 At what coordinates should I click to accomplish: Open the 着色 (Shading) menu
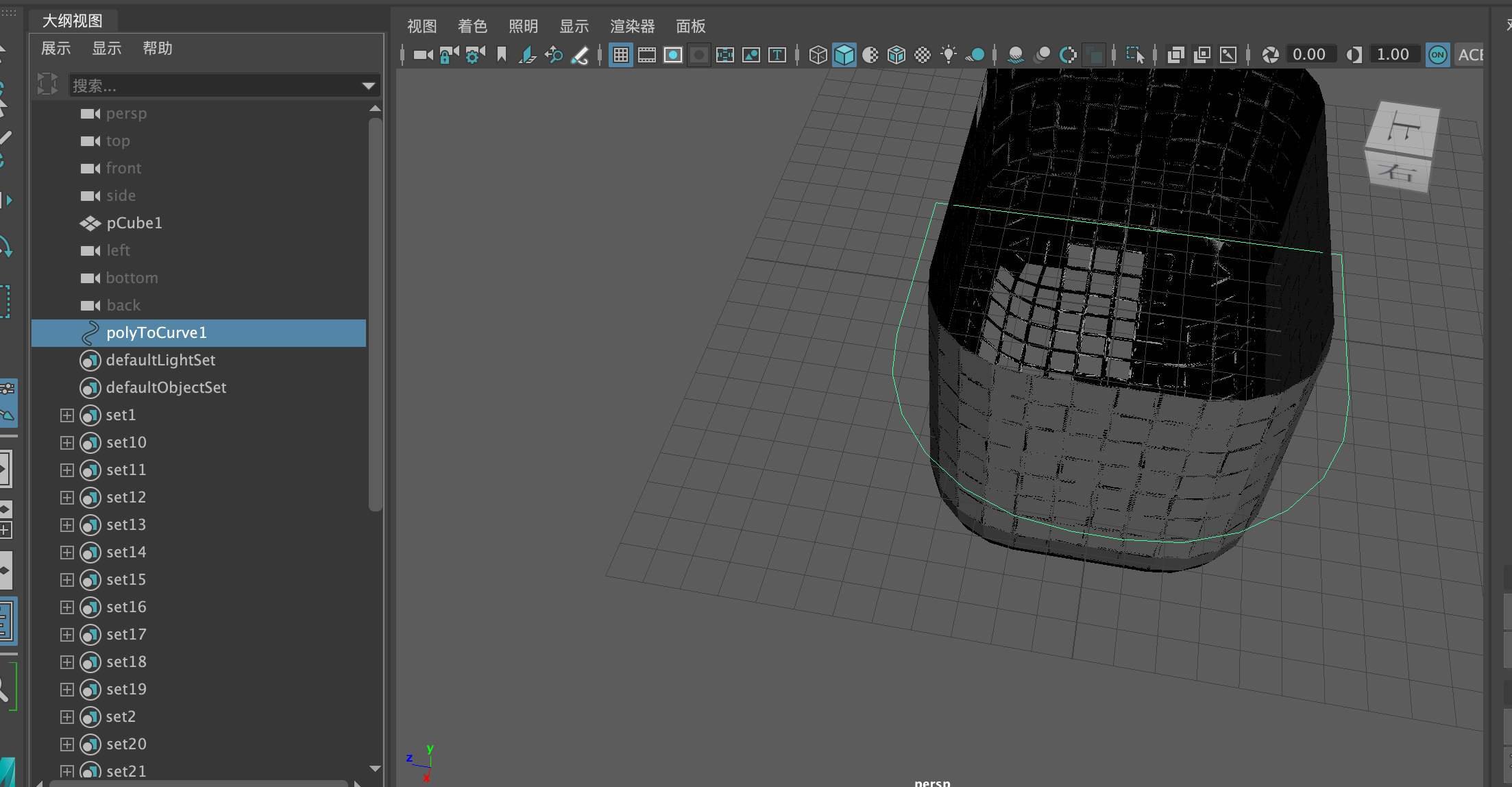click(x=472, y=26)
